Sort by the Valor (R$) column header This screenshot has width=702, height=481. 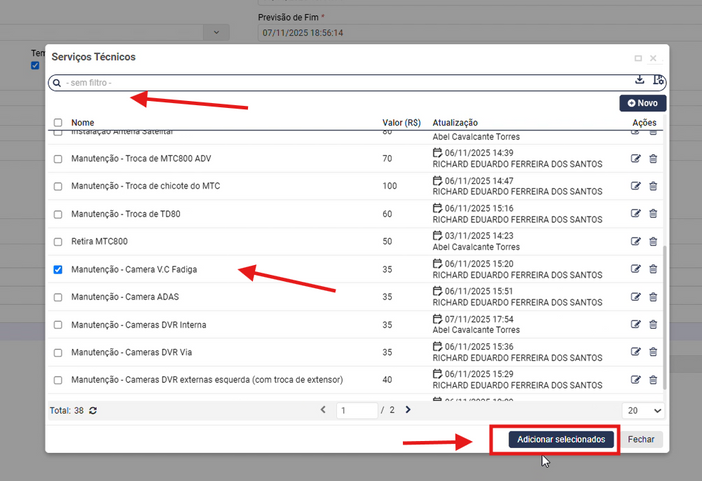(x=400, y=123)
